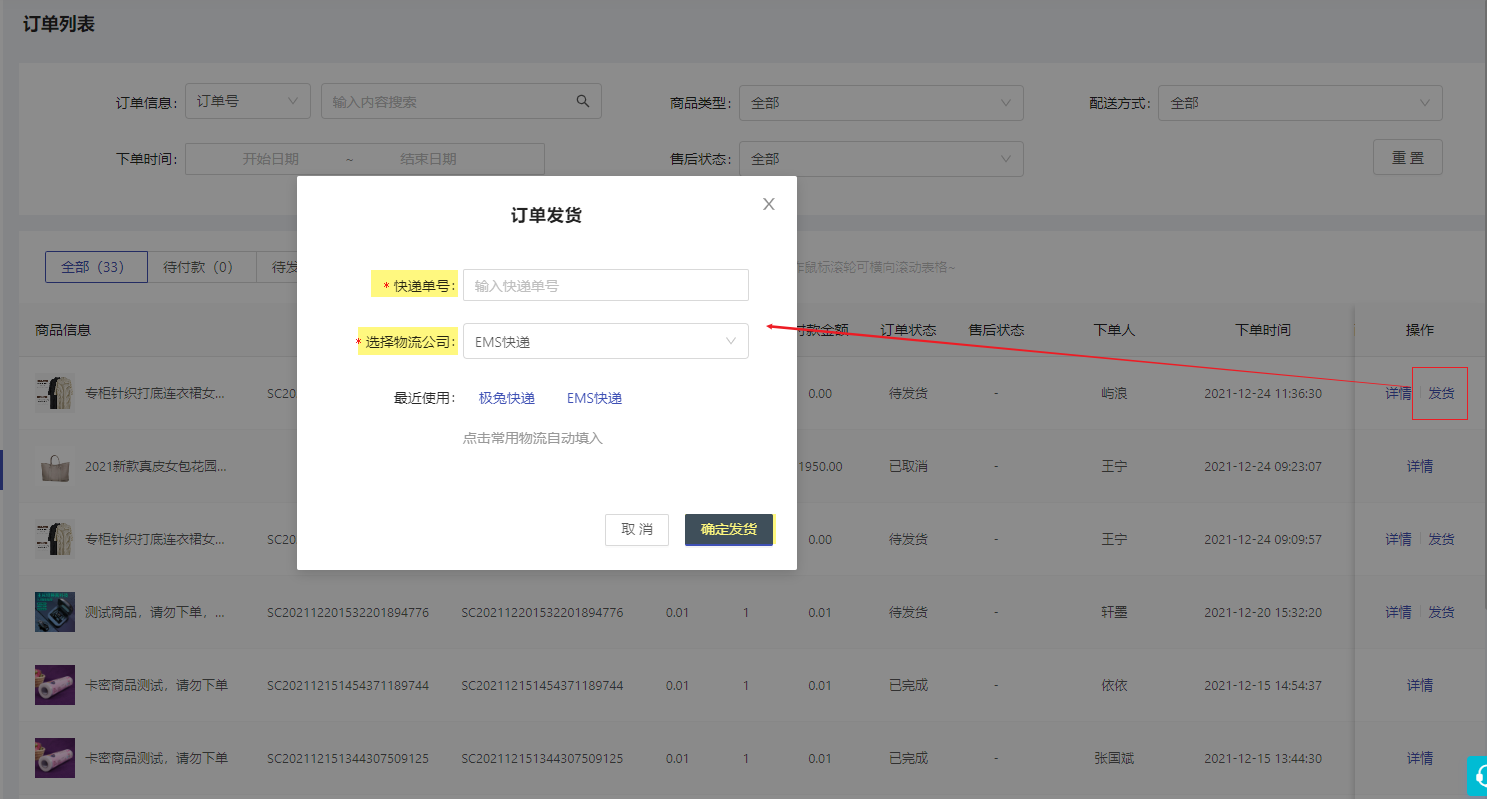Click the 订单状态 column header

(x=908, y=330)
